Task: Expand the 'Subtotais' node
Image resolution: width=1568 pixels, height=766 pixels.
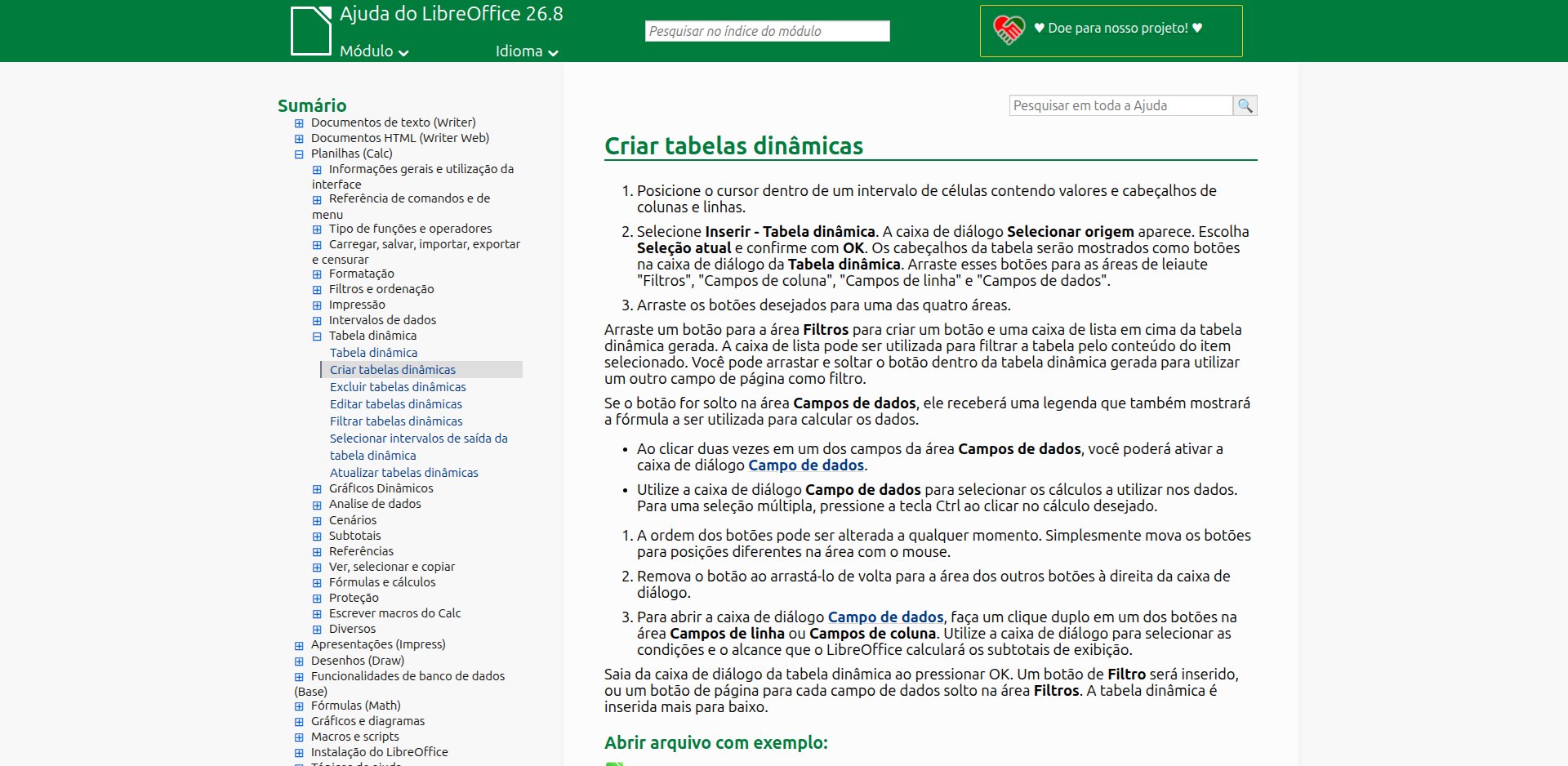Action: (317, 537)
